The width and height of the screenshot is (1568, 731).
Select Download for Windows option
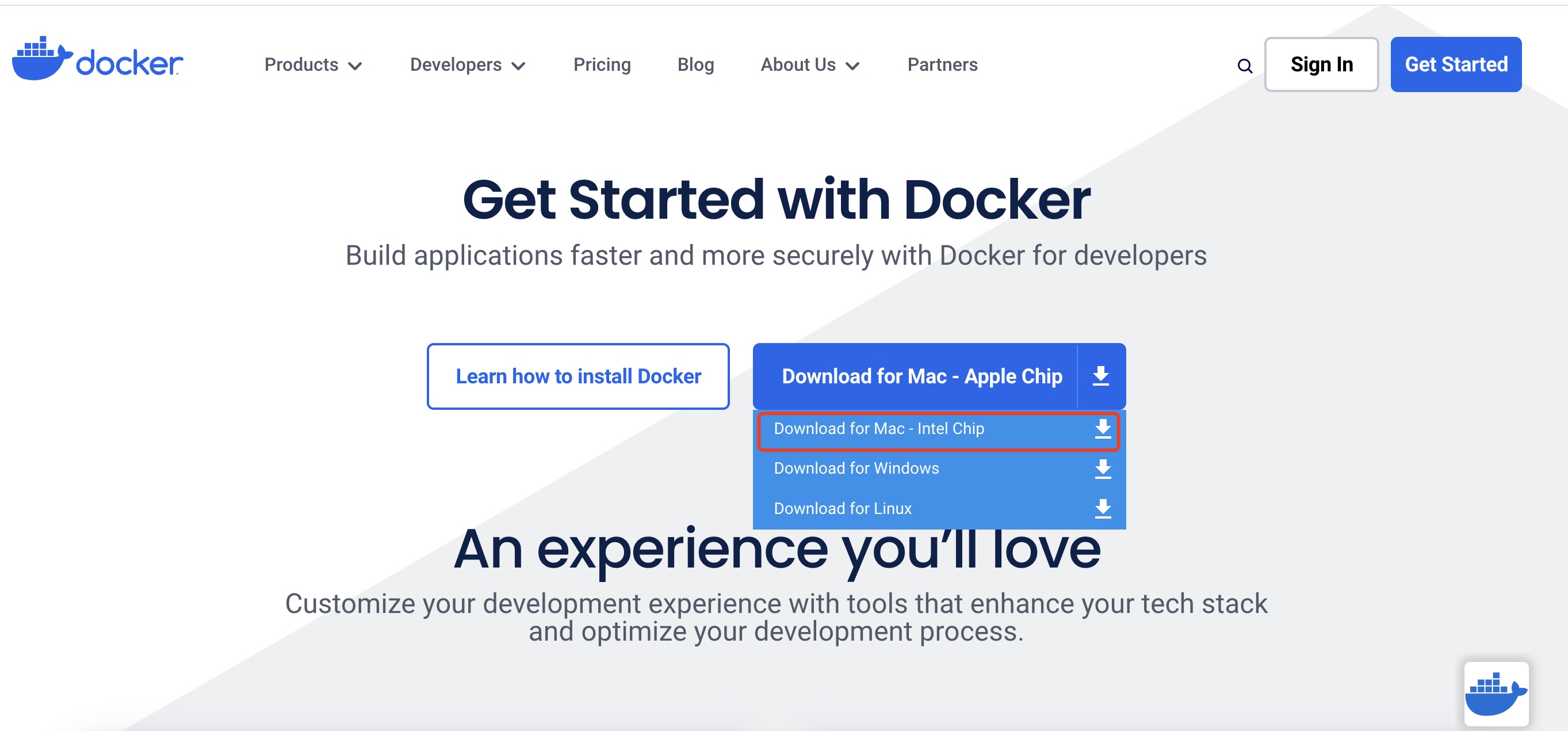pos(939,469)
